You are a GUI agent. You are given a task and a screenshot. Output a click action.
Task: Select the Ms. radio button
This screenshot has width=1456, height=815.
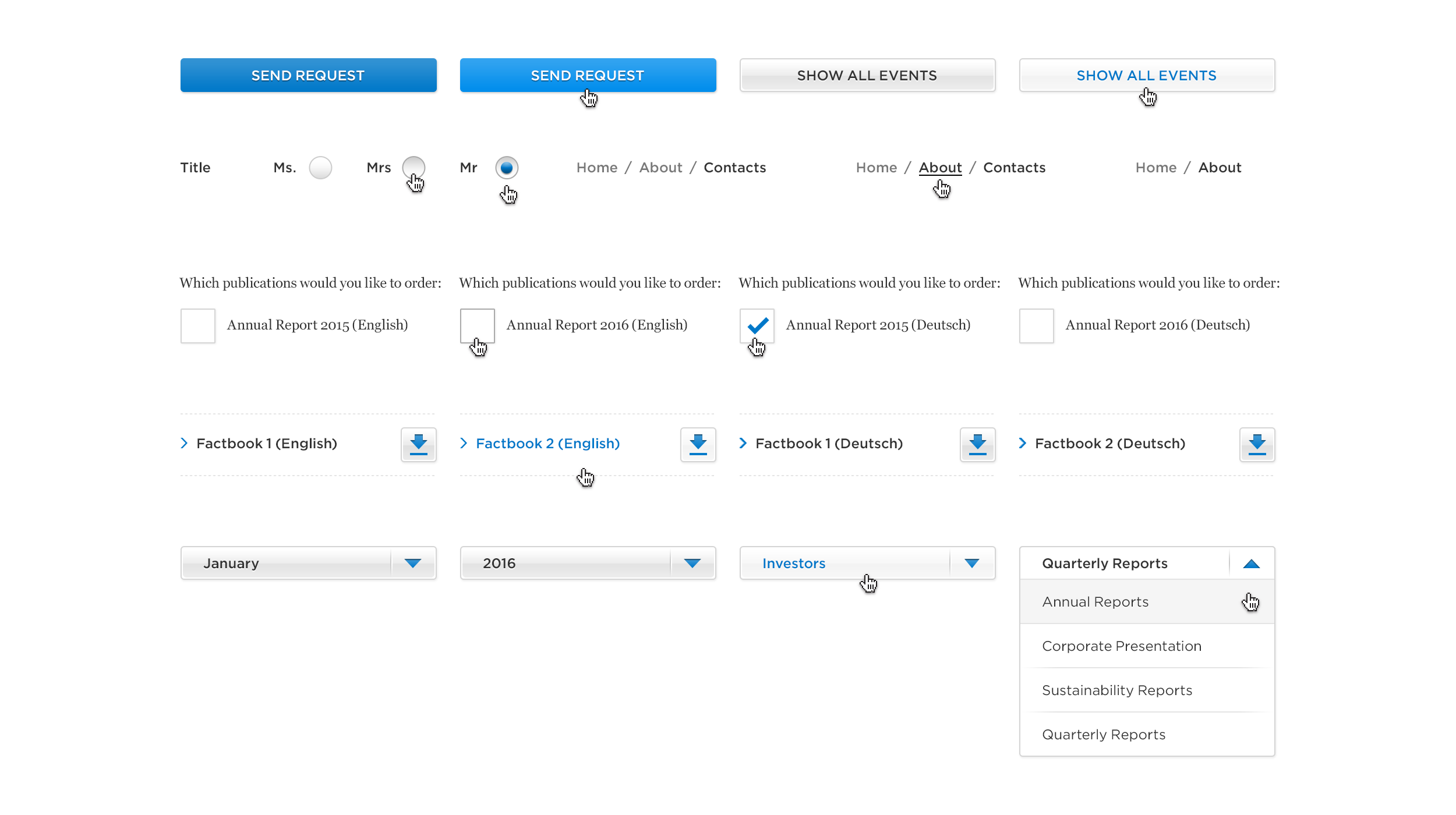(x=320, y=168)
